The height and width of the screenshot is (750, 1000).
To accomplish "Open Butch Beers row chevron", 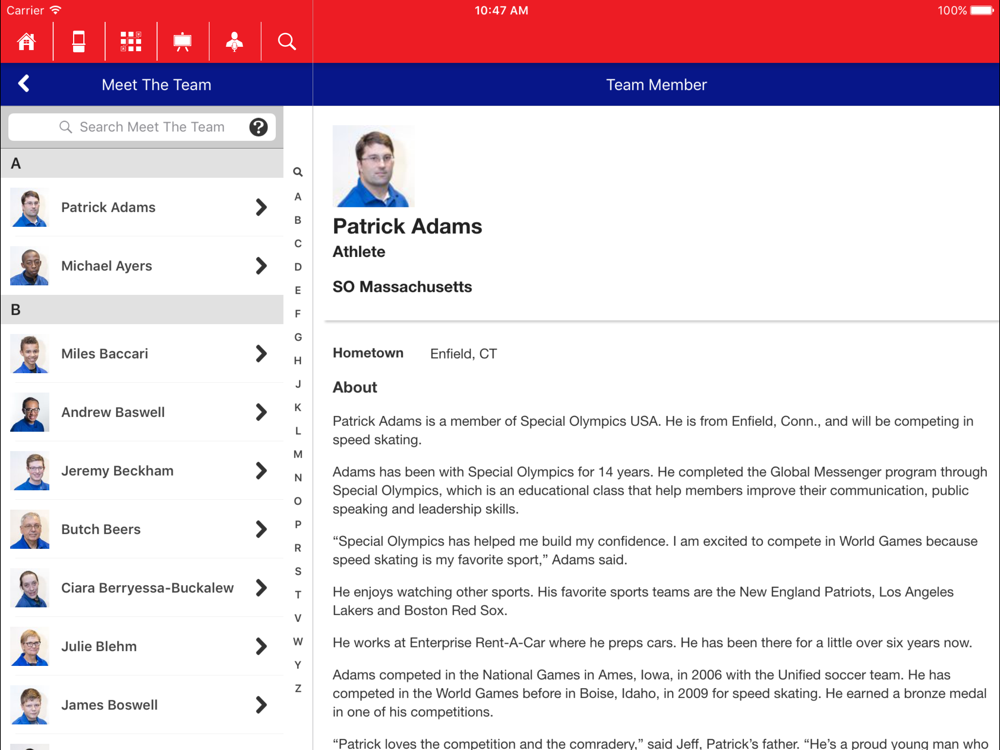I will pos(261,529).
